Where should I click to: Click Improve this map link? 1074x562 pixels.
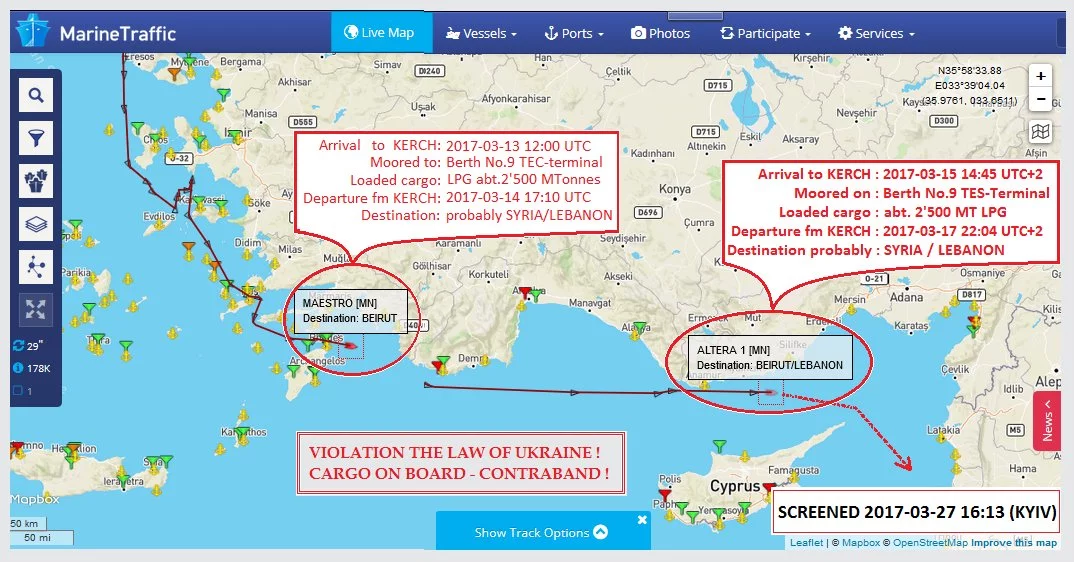click(1014, 542)
